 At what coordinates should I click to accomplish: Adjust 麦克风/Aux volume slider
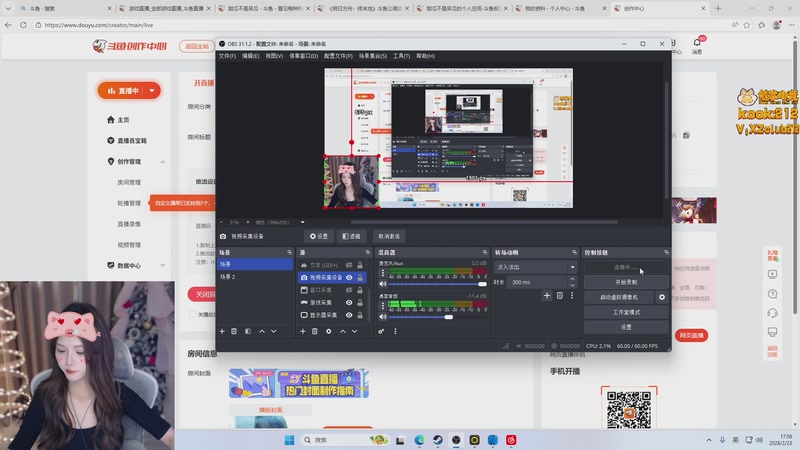(482, 284)
